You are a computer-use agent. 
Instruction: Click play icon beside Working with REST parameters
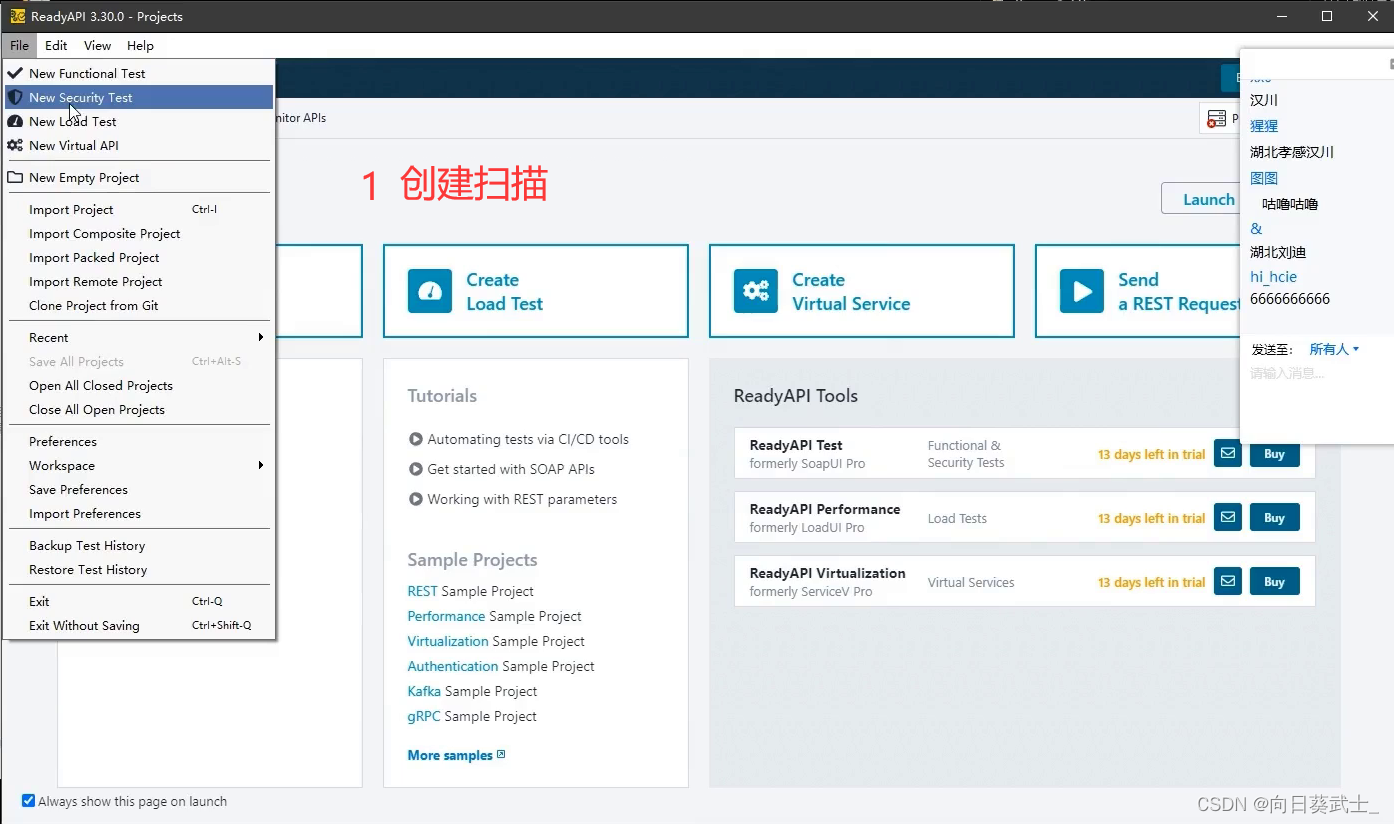tap(416, 499)
